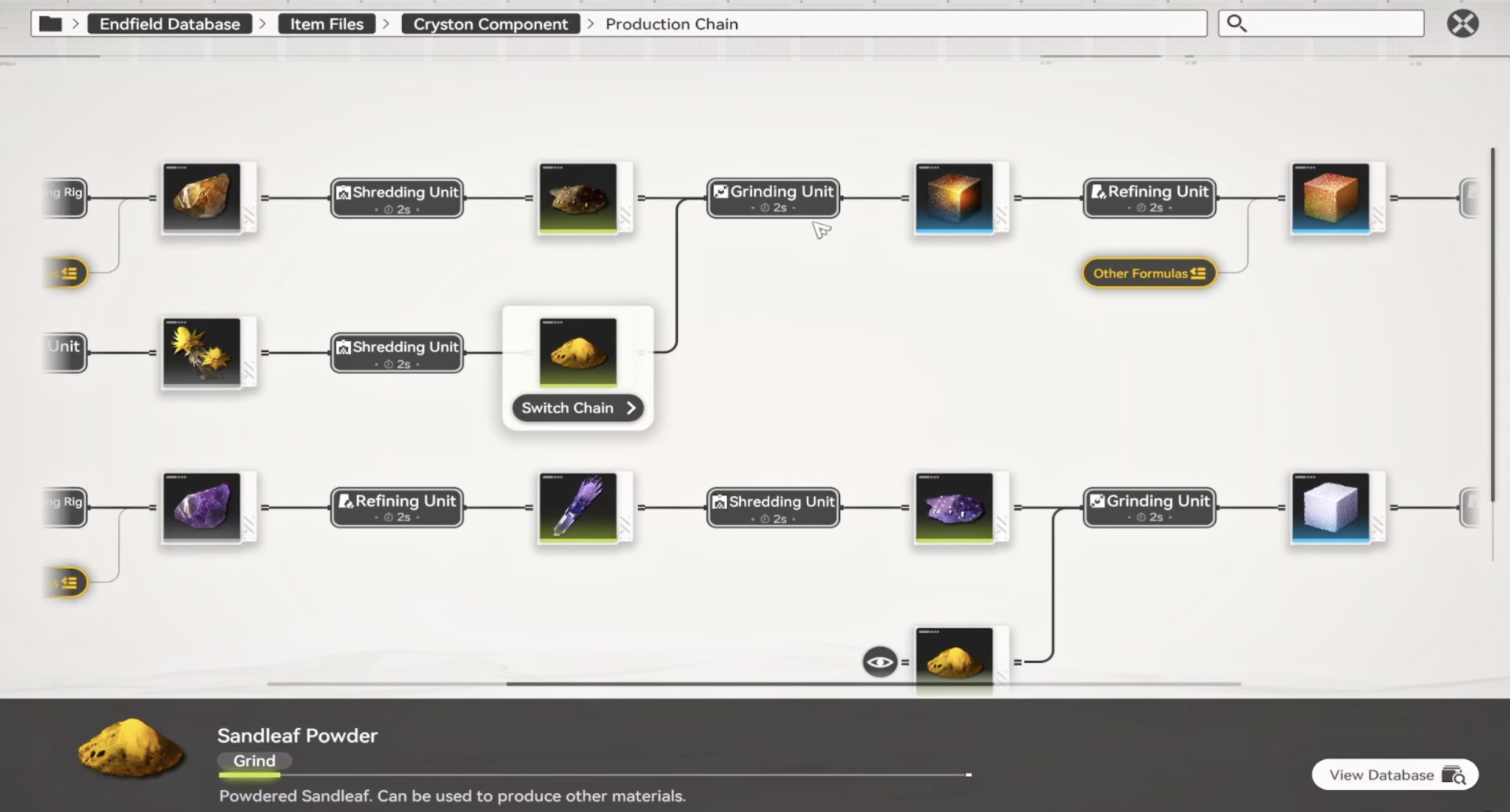
Task: Click the magnifying glass search icon
Action: coord(1236,24)
